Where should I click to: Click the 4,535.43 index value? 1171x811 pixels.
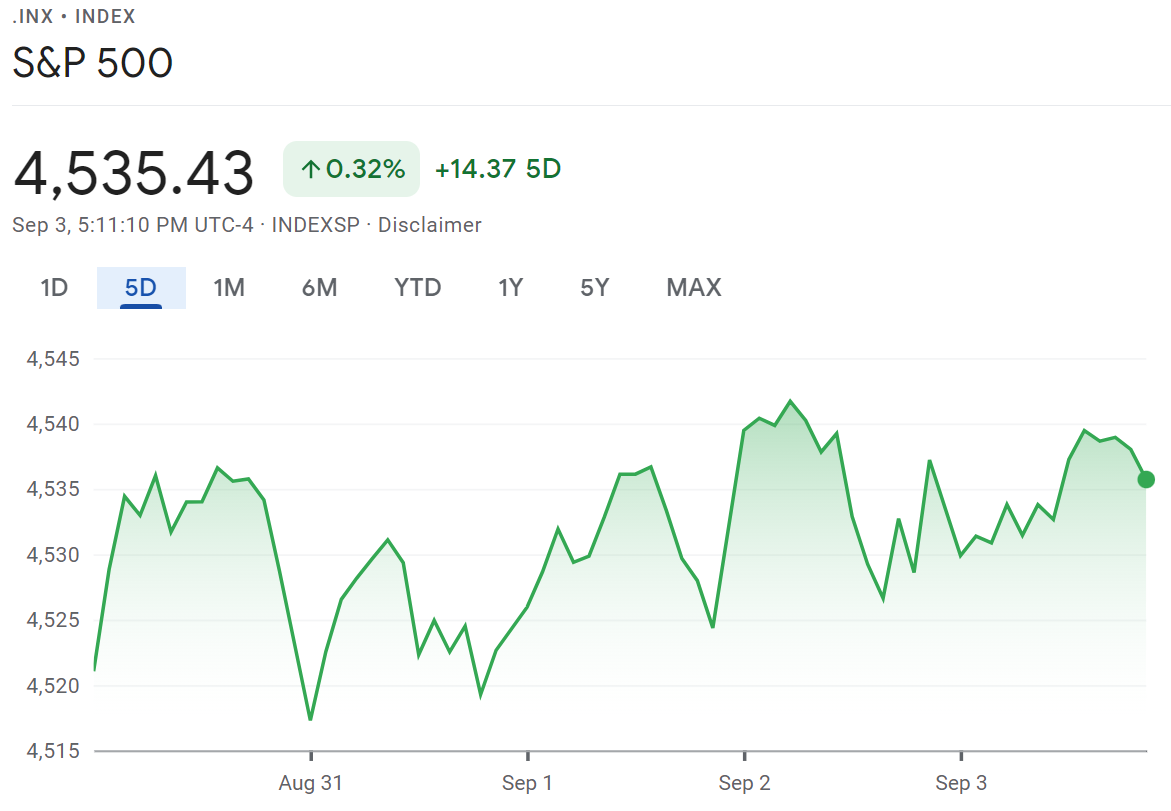pyautogui.click(x=134, y=173)
